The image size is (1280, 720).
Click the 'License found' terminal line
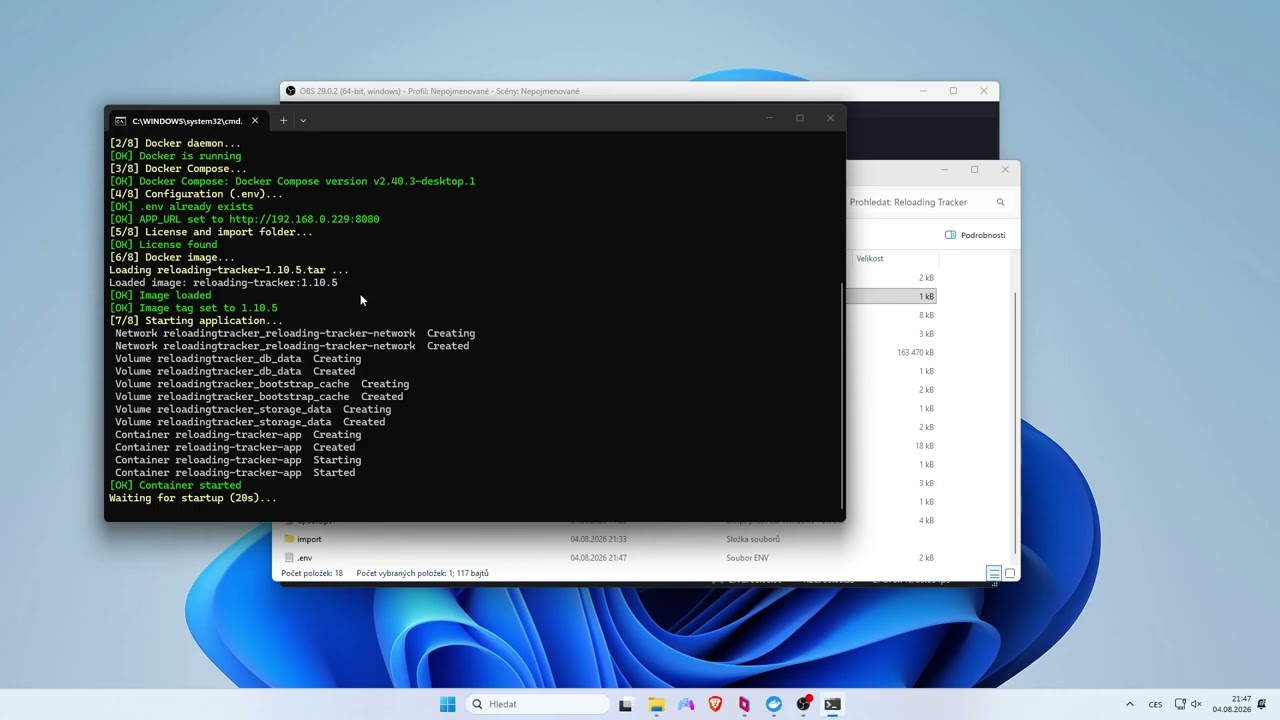point(163,244)
